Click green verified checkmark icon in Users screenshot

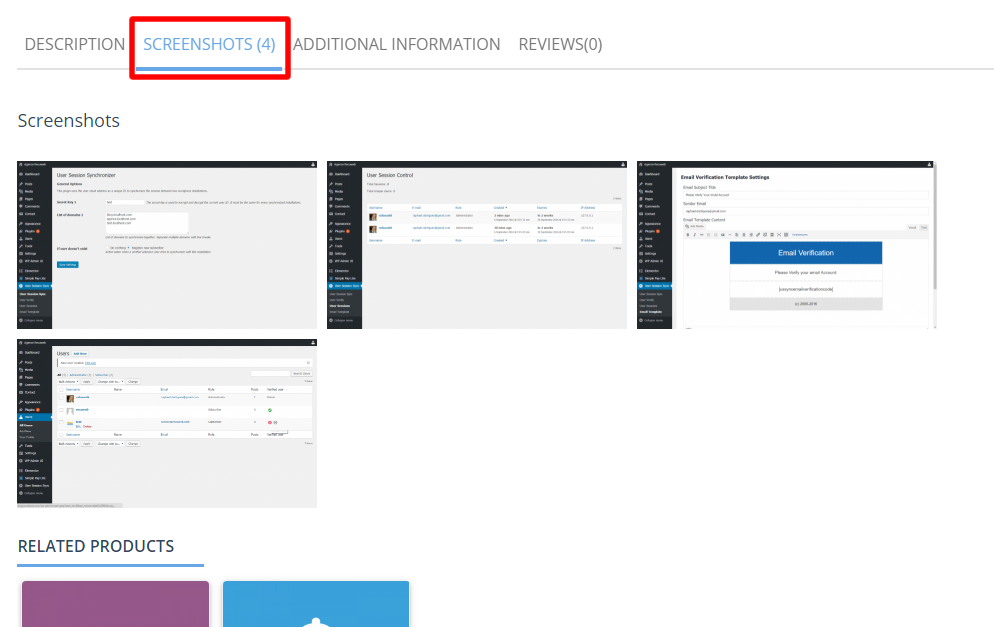point(270,410)
